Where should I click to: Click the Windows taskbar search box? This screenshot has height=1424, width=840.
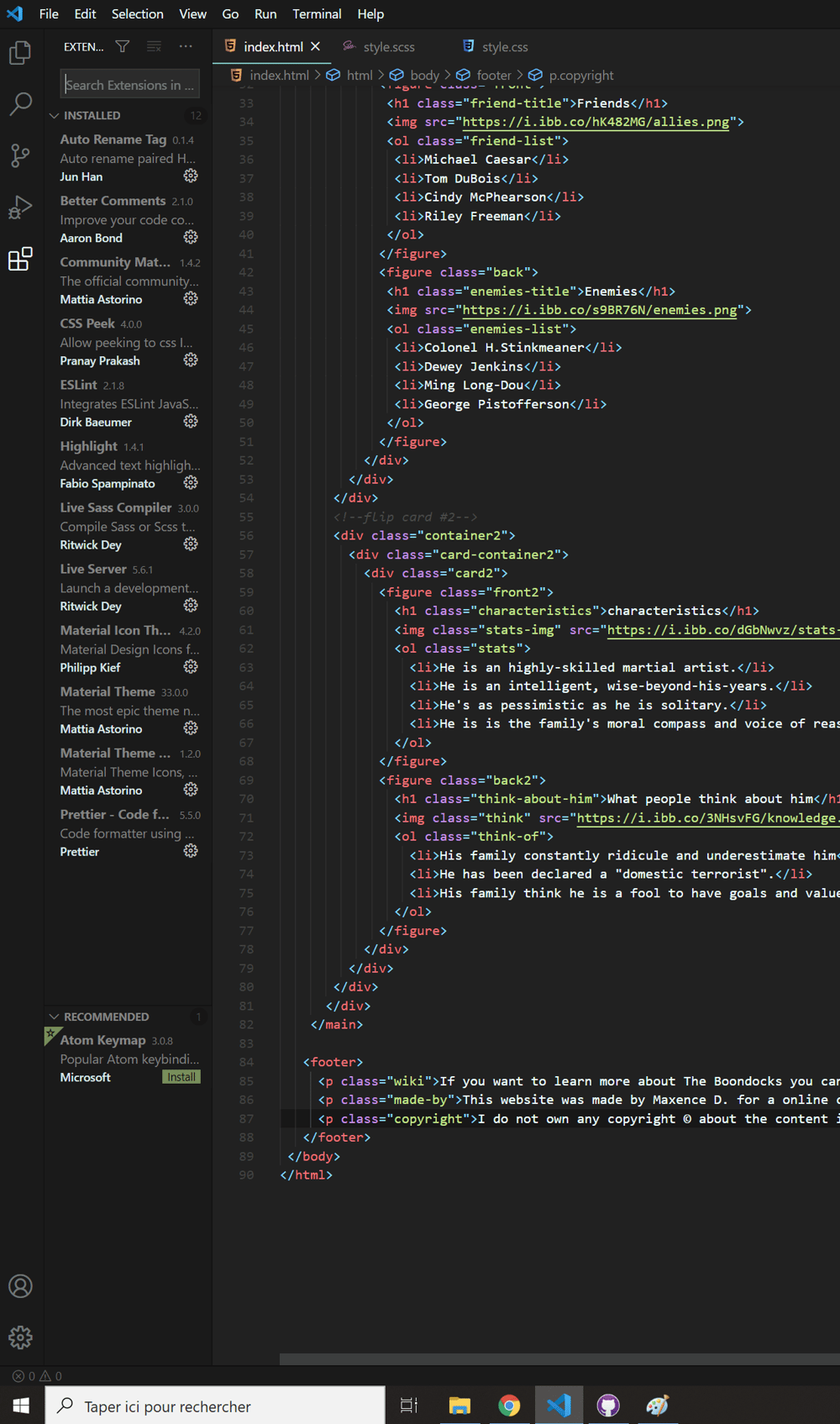click(x=215, y=1406)
